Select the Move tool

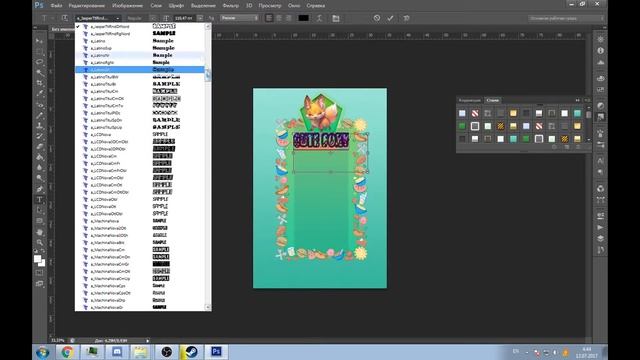pos(40,41)
